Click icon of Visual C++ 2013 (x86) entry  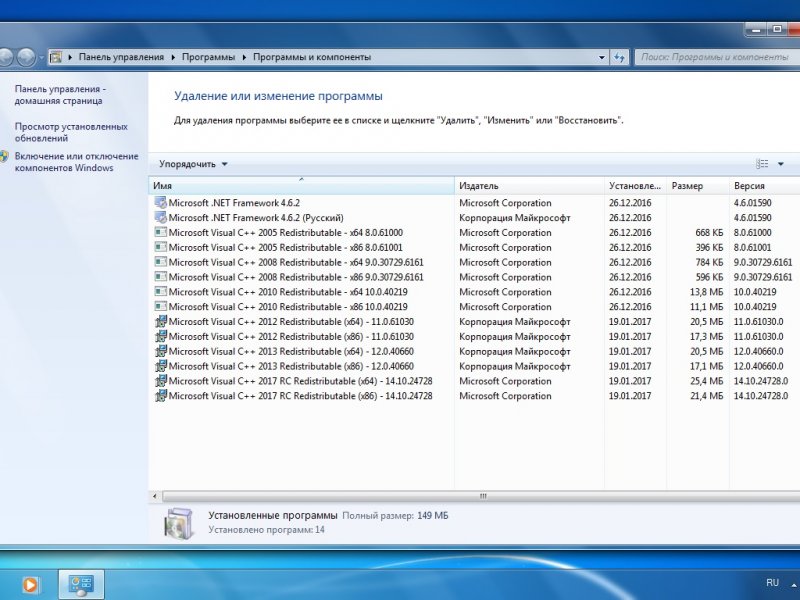160,366
